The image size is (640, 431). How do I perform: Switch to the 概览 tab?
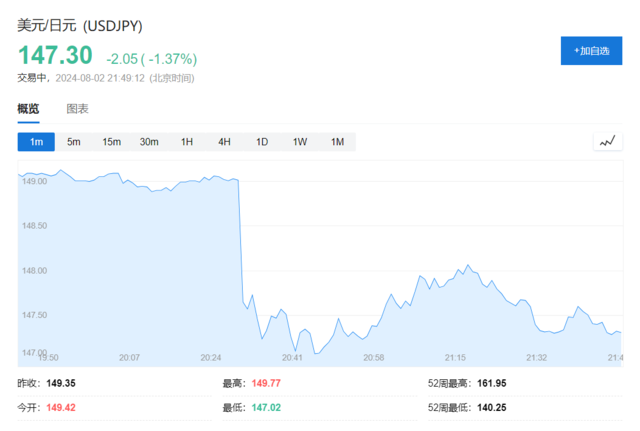pyautogui.click(x=28, y=109)
